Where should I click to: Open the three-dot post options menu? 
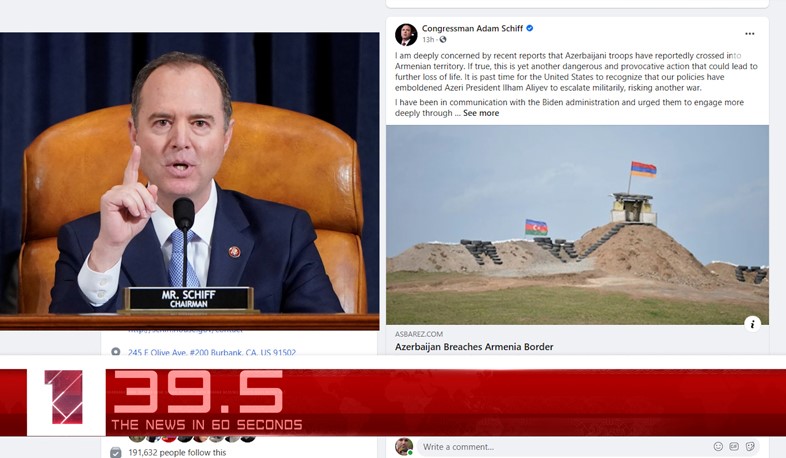point(749,34)
